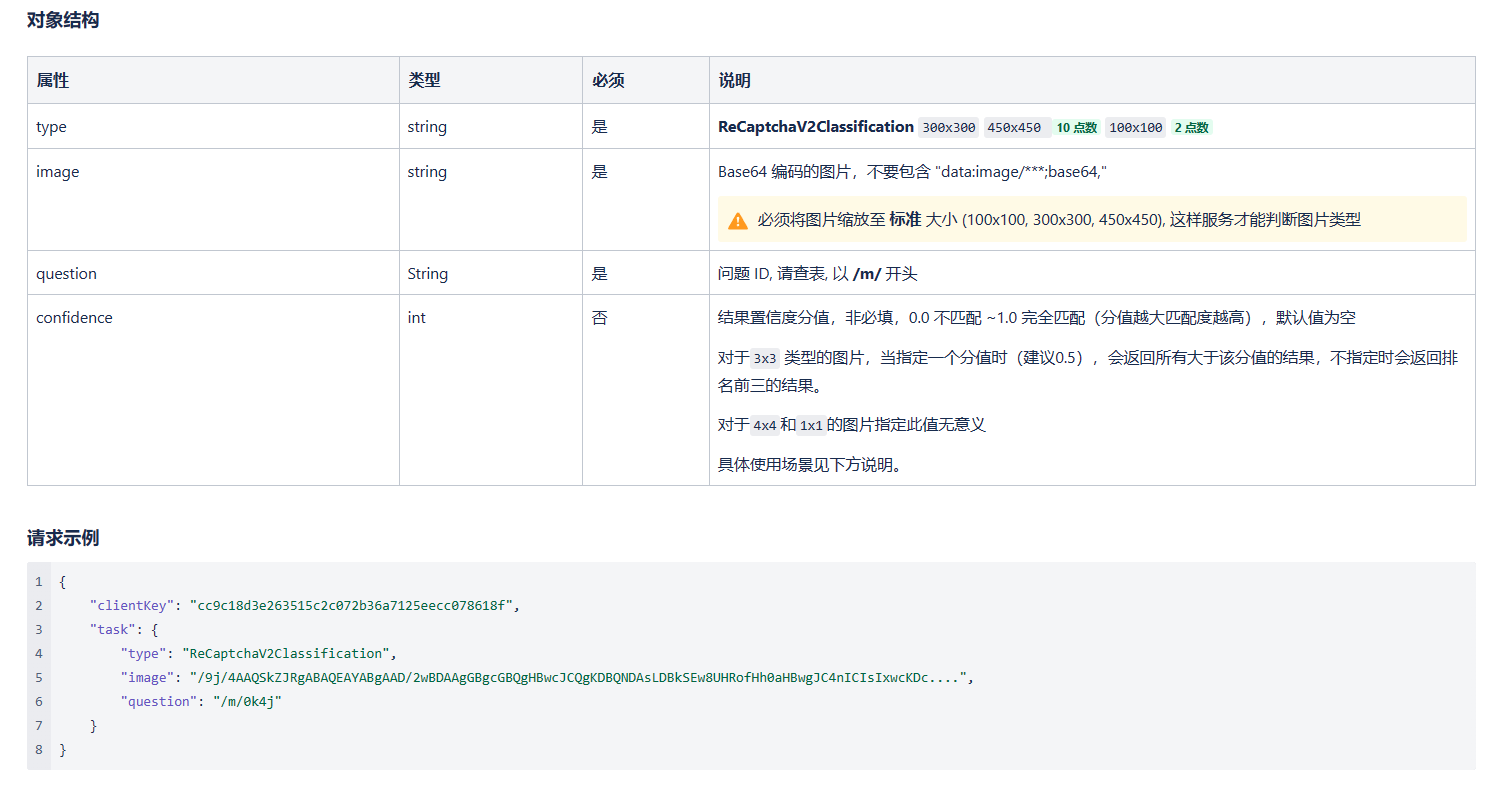Click the "请求示例" section heading

click(x=63, y=538)
